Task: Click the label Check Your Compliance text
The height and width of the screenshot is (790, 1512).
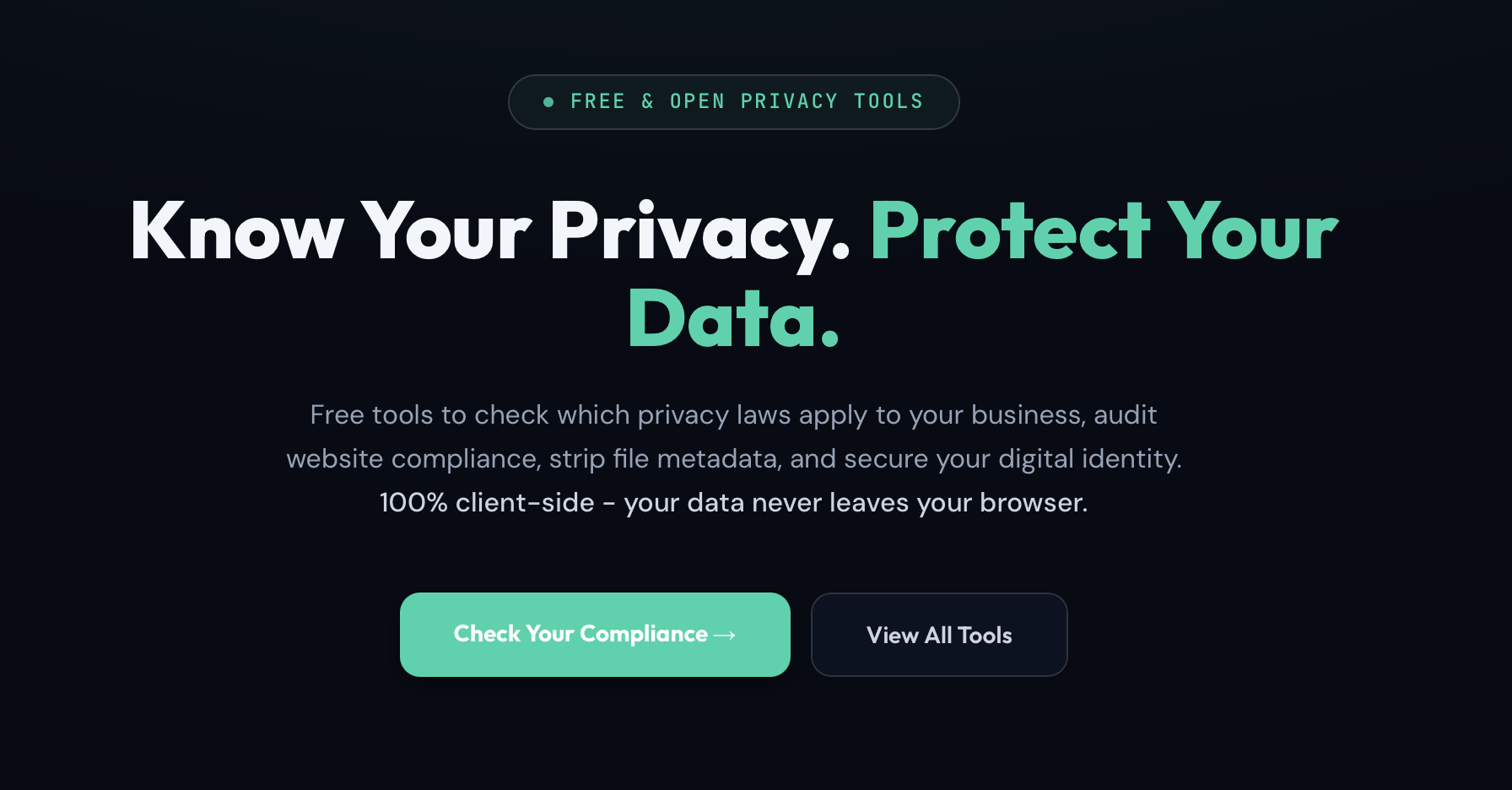Action: pos(580,634)
